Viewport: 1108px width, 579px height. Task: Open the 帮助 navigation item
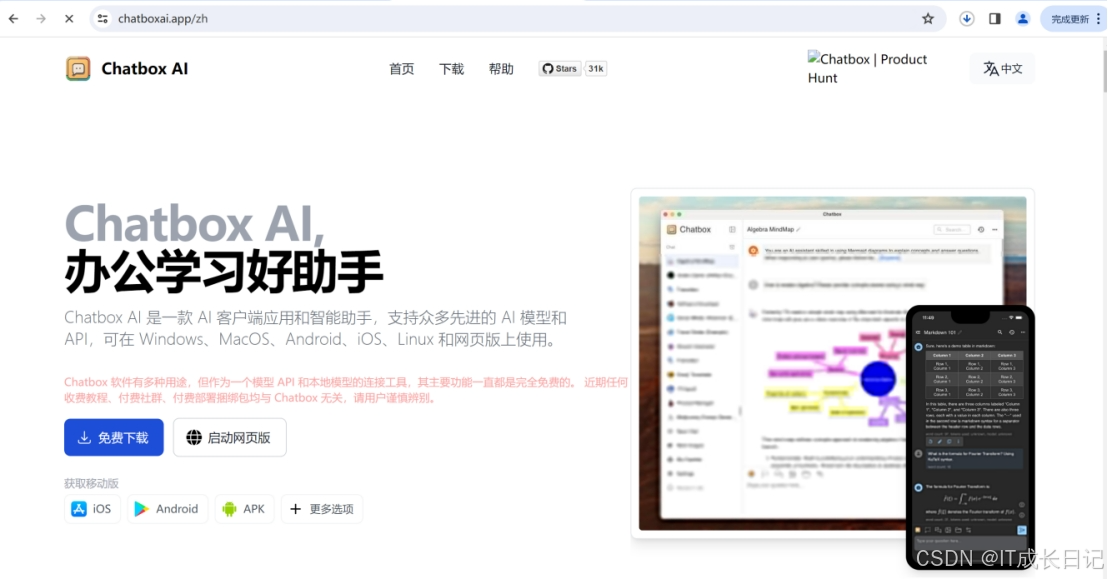(501, 69)
